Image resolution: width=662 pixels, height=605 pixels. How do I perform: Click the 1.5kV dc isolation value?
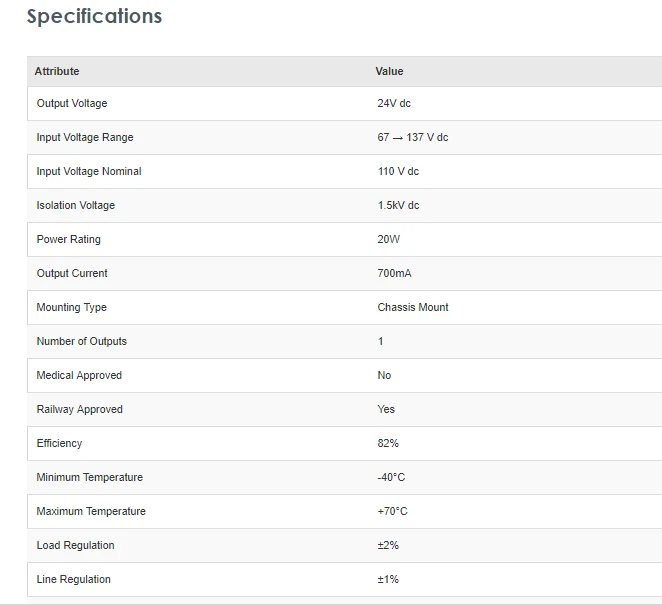click(x=398, y=205)
